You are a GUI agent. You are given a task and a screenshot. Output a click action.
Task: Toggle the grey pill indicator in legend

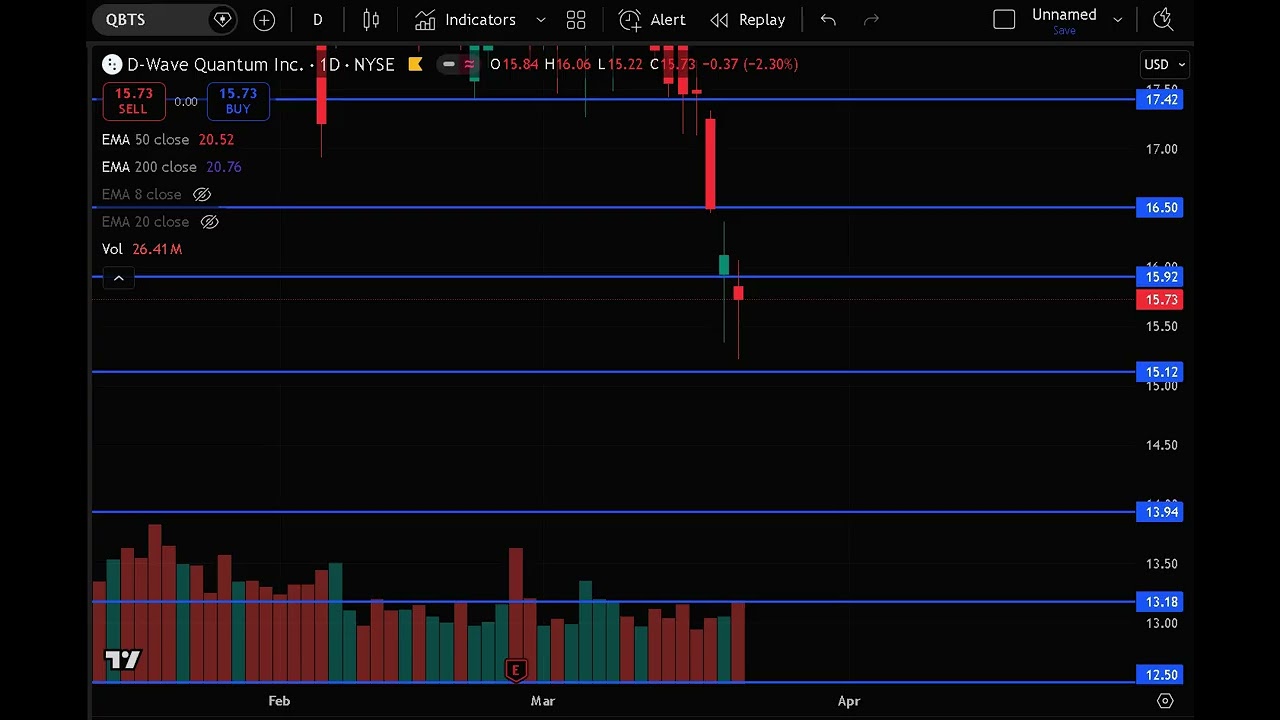pyautogui.click(x=448, y=64)
